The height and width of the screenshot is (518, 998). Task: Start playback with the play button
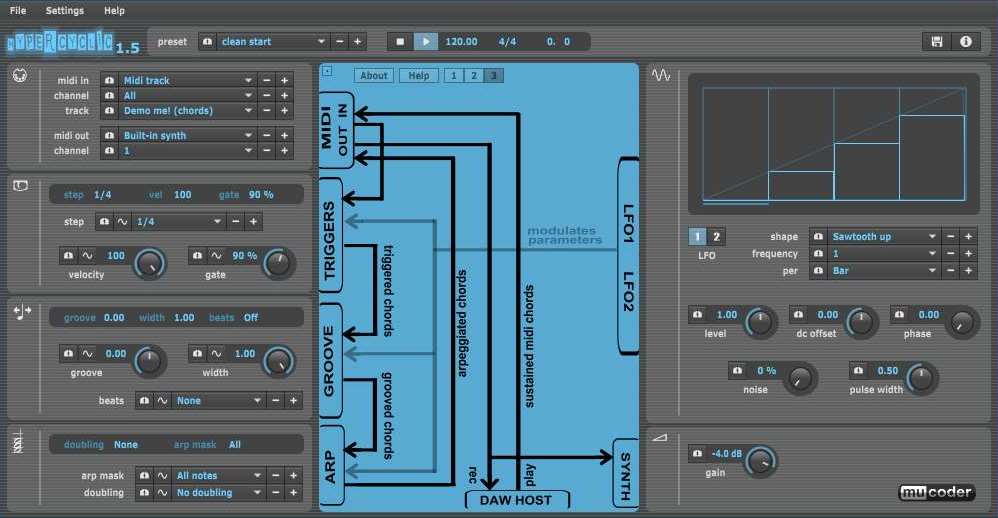point(426,42)
